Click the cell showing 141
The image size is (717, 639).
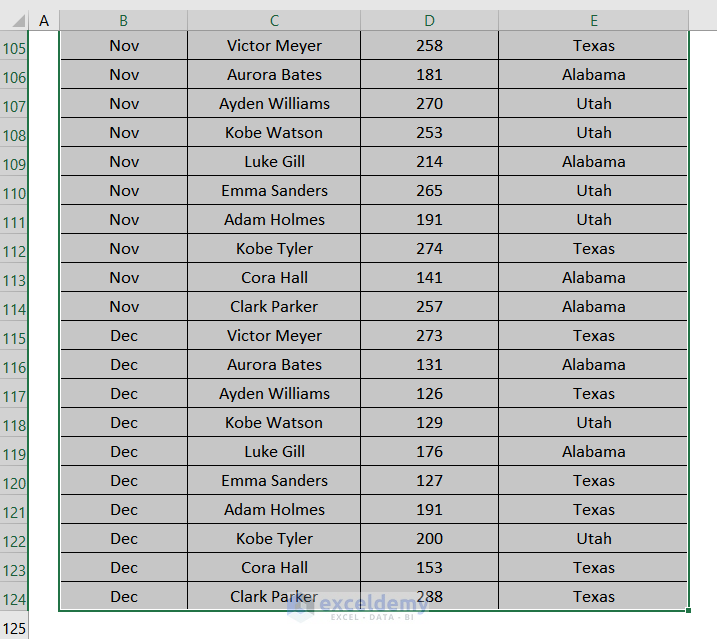(429, 278)
